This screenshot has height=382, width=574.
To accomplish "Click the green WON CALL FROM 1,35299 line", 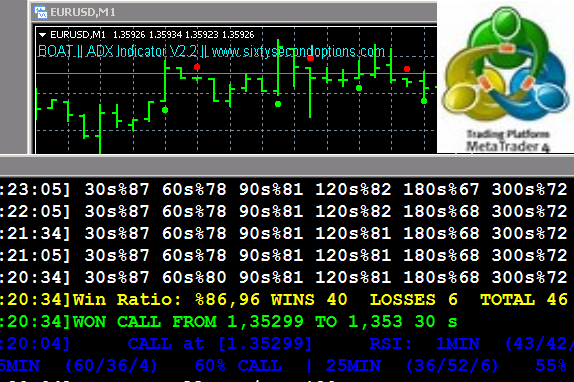I will click(x=229, y=322).
